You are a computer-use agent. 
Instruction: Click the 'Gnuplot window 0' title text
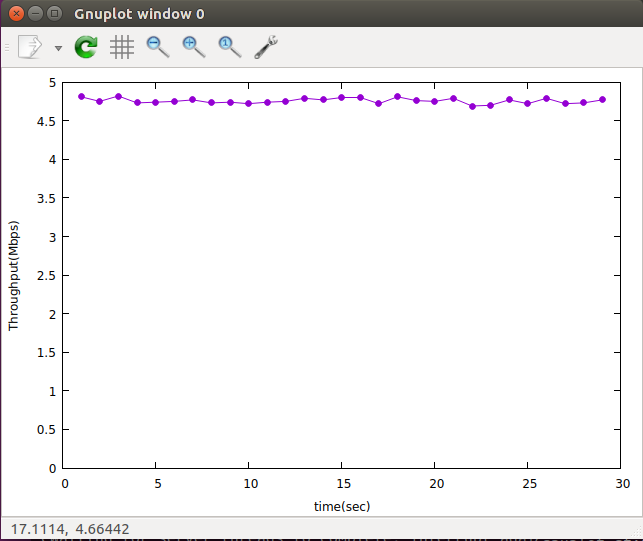pyautogui.click(x=139, y=14)
